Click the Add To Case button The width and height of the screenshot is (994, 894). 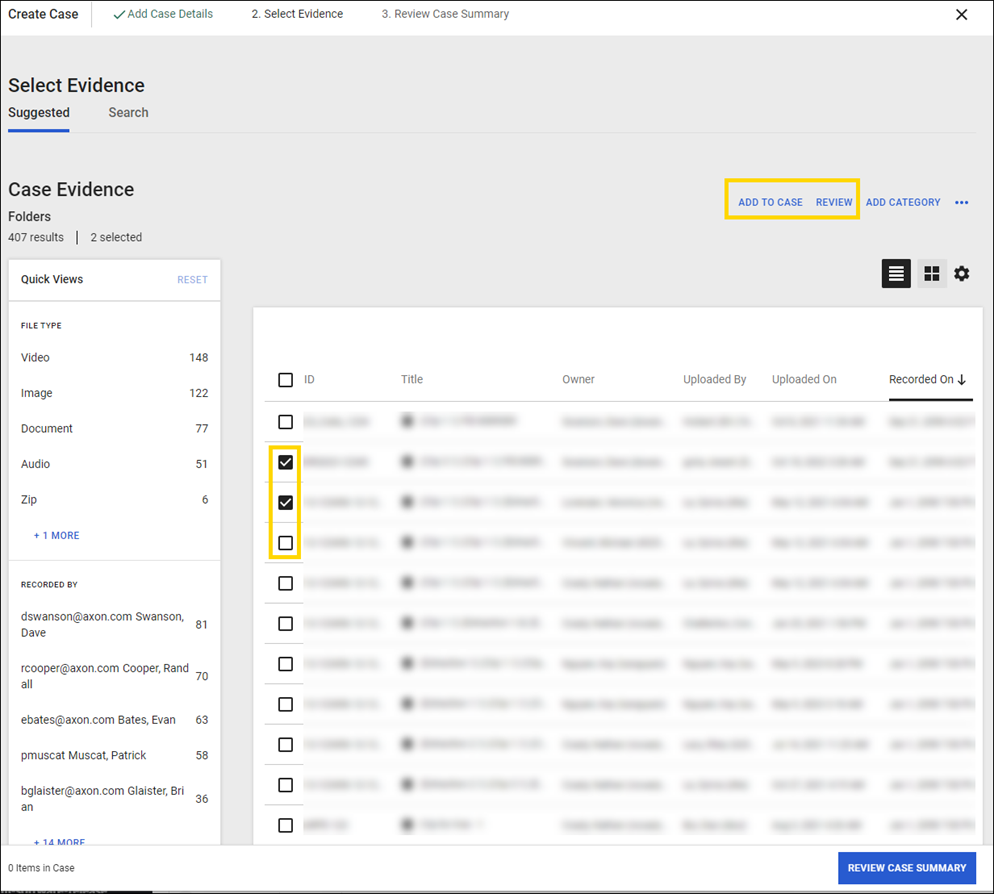click(x=770, y=202)
